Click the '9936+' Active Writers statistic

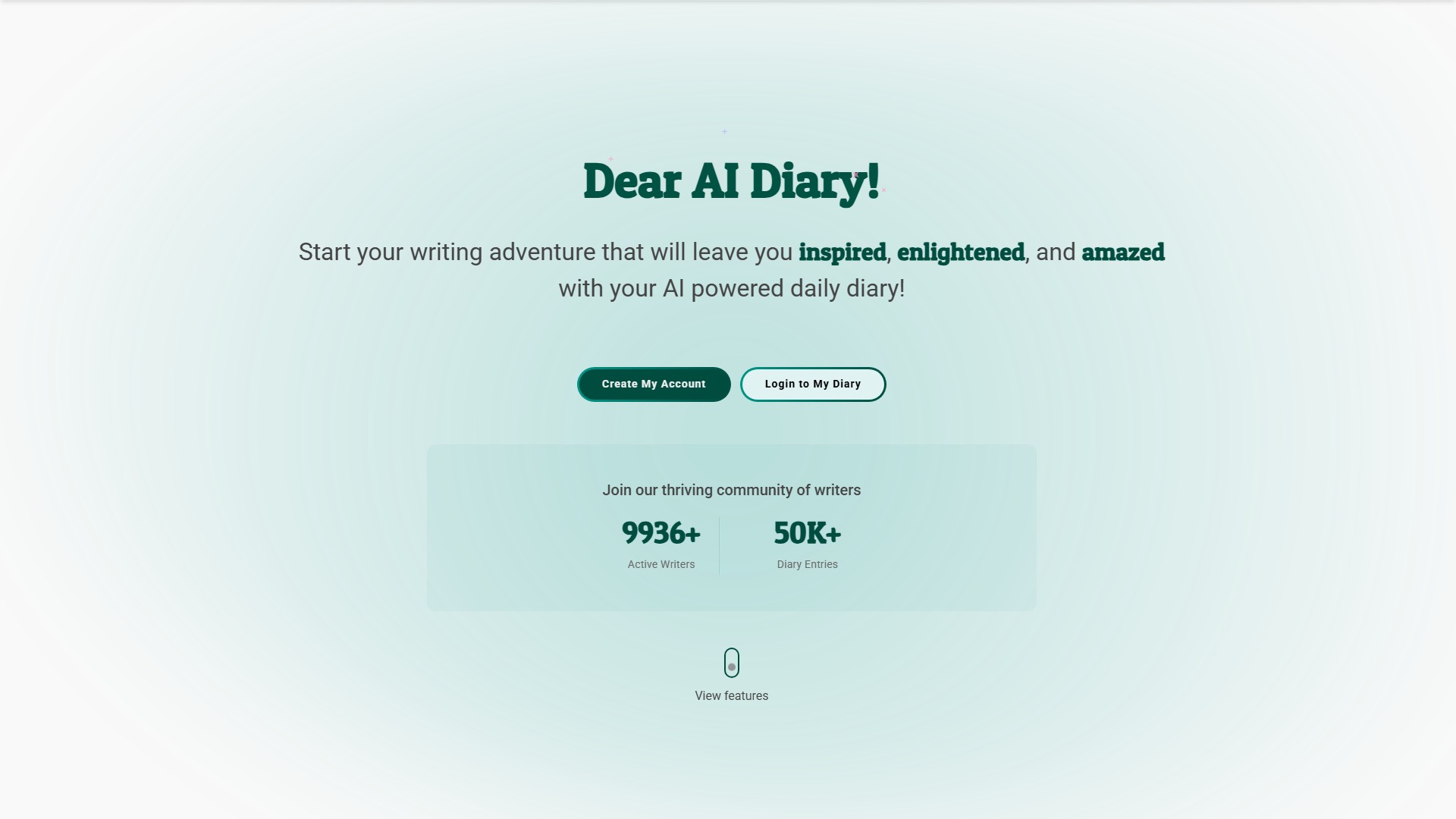[x=661, y=534]
